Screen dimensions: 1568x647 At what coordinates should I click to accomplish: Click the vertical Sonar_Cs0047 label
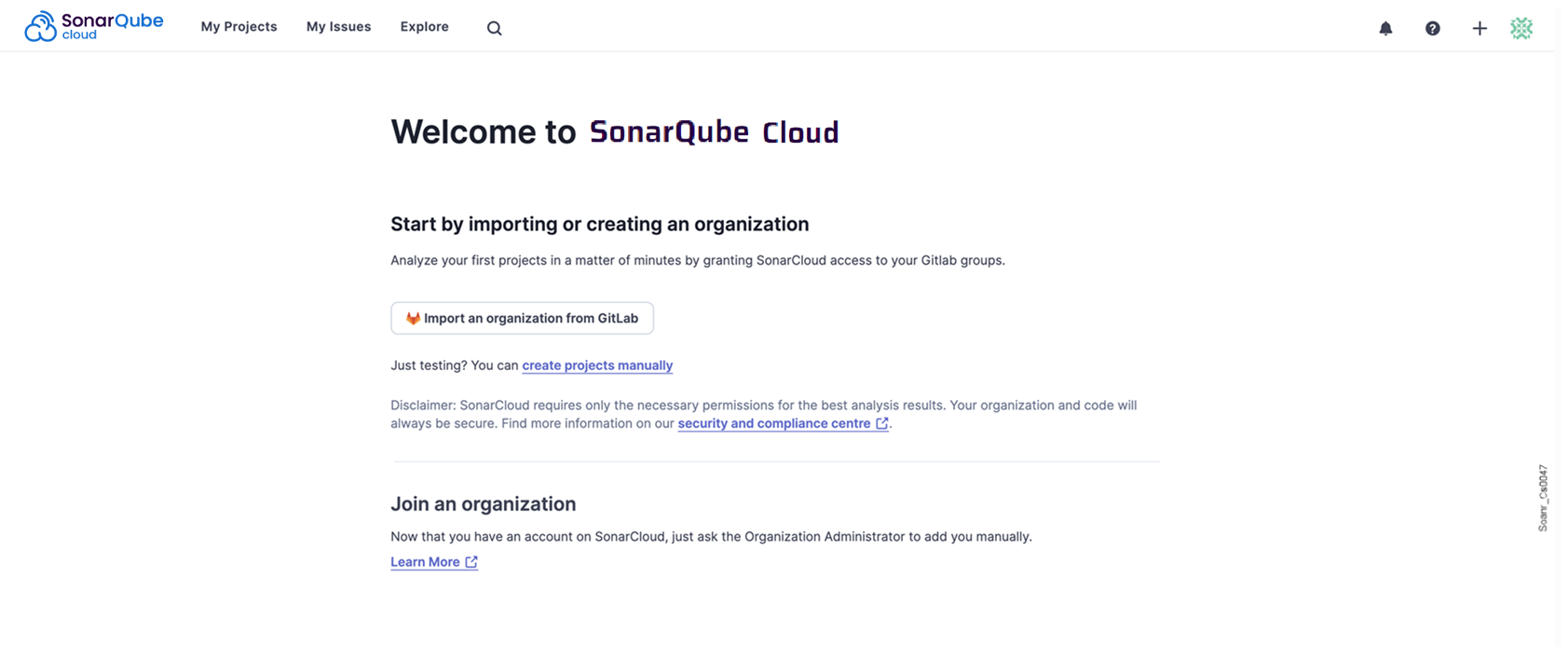coord(1543,498)
